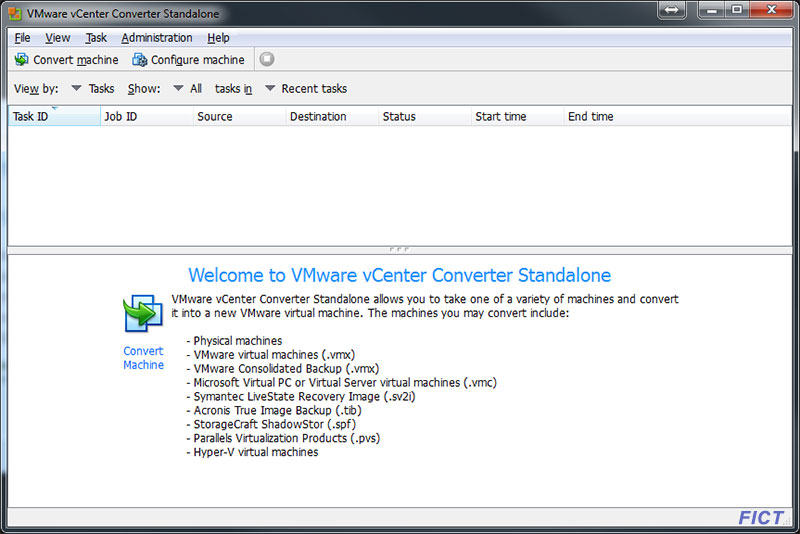800x534 pixels.
Task: Sort by Status column header
Action: click(426, 116)
